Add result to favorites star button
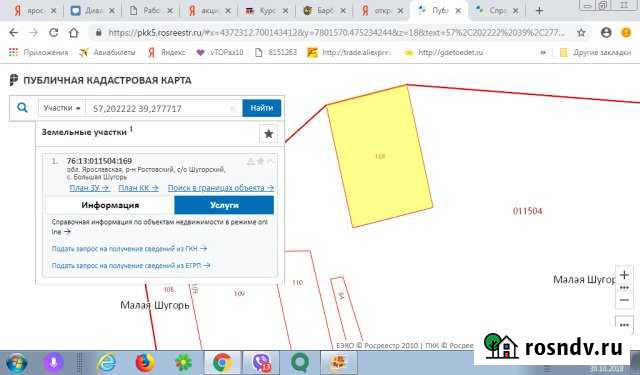Screen dimensions: 640x375 tap(269, 134)
